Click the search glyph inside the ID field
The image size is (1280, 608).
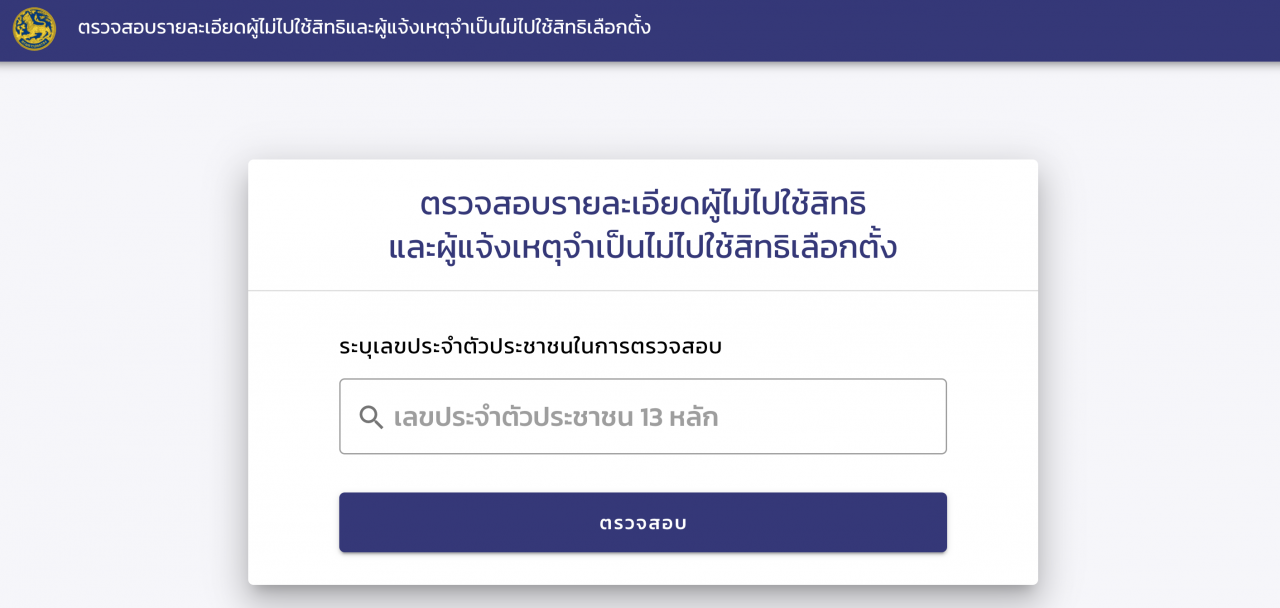coord(371,417)
